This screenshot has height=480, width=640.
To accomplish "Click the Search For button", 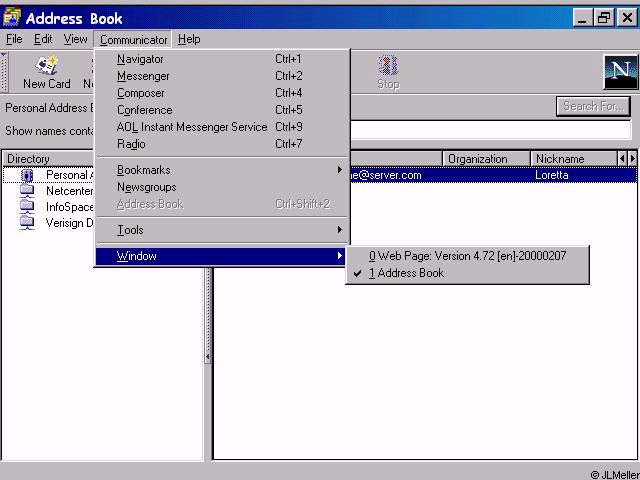I will pos(593,107).
